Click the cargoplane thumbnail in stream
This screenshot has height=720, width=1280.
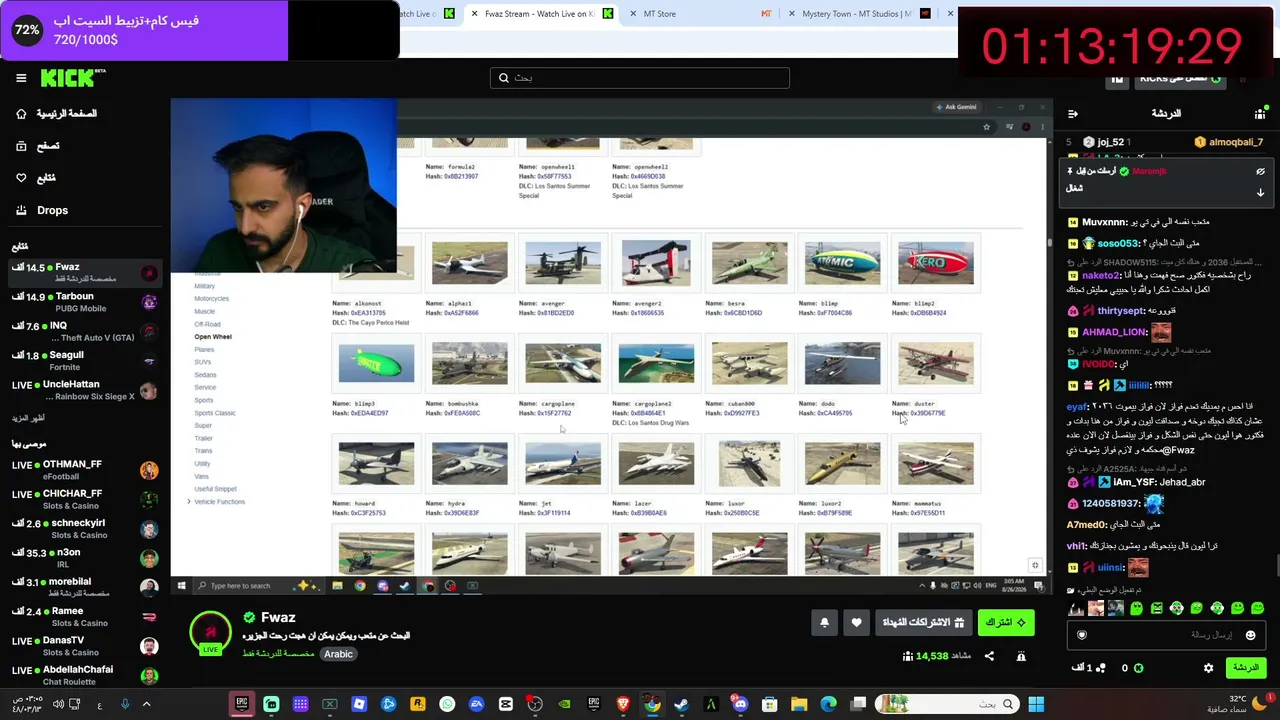(x=563, y=363)
